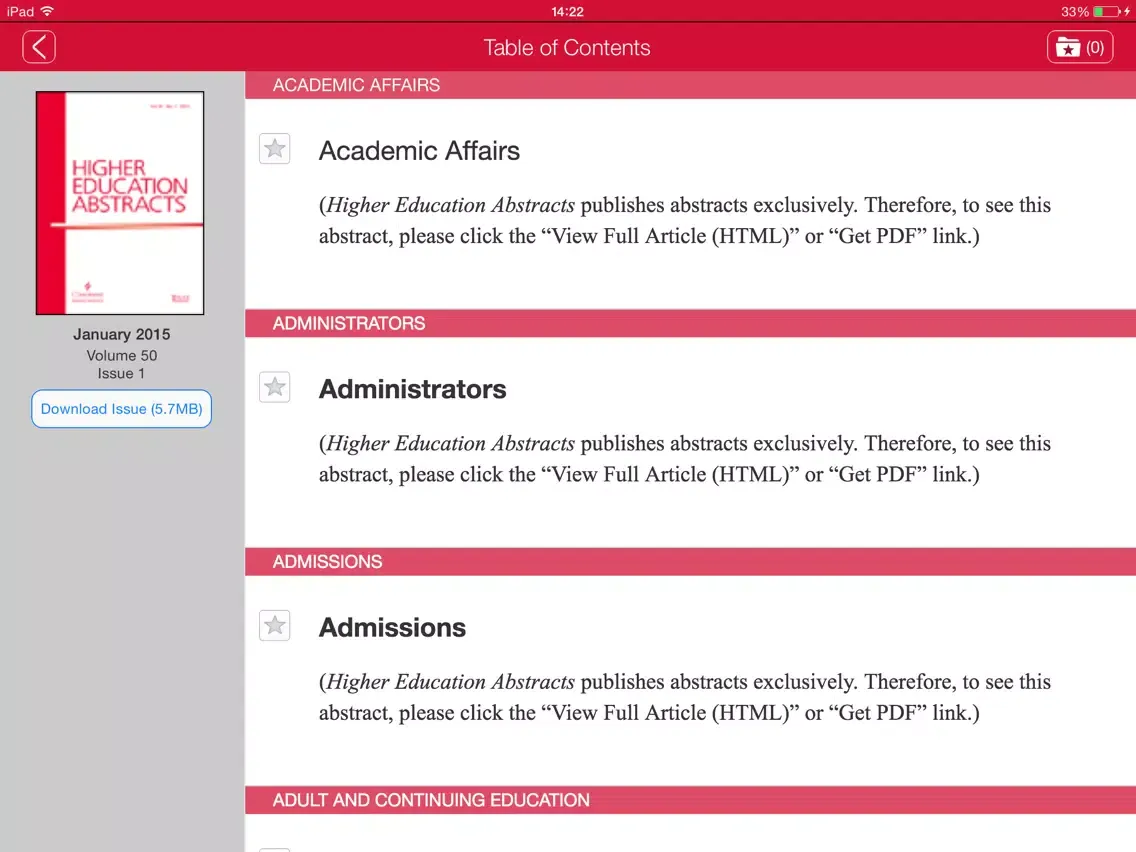Open the saved articles folder (0)
The image size is (1136, 852).
1079,47
